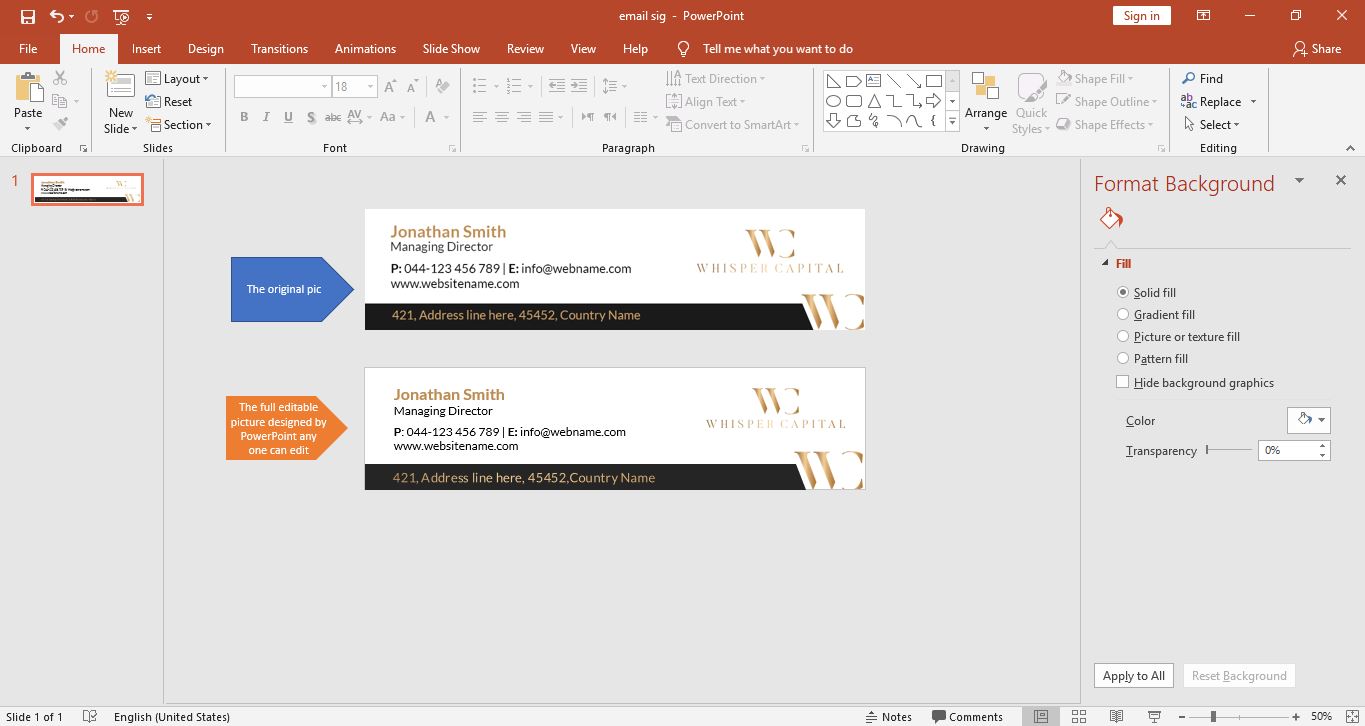Select the Fill paint bucket tab icon
The image size is (1365, 726).
[1111, 218]
